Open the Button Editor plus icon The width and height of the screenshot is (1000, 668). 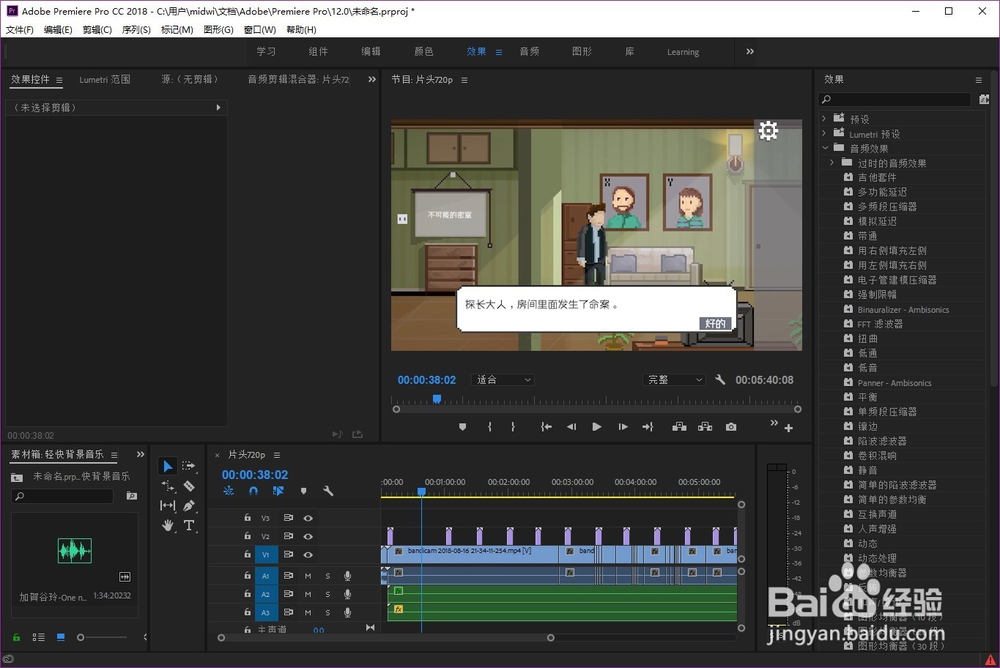tap(789, 429)
